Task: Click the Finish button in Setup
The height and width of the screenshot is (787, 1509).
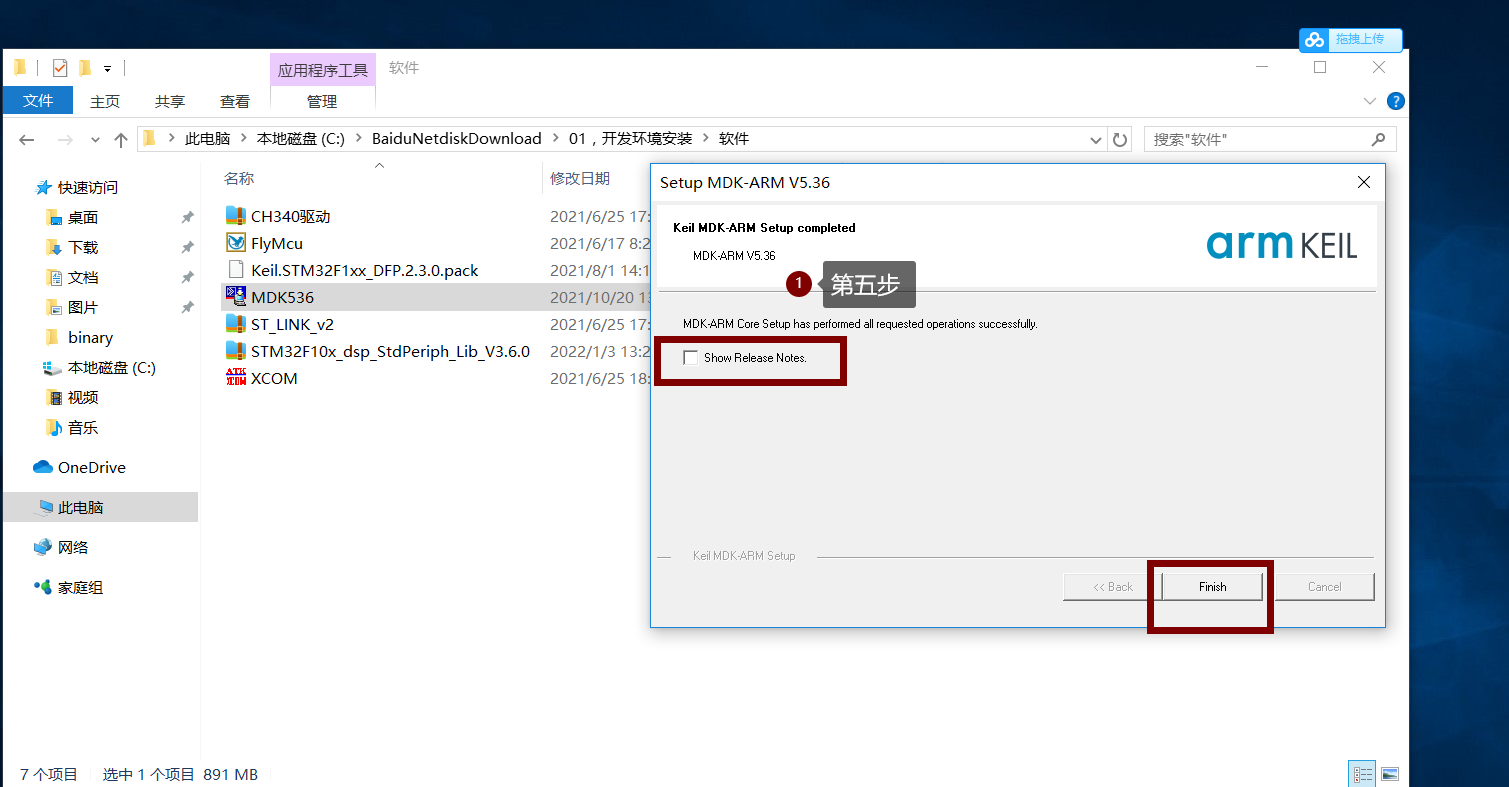Action: [1212, 587]
